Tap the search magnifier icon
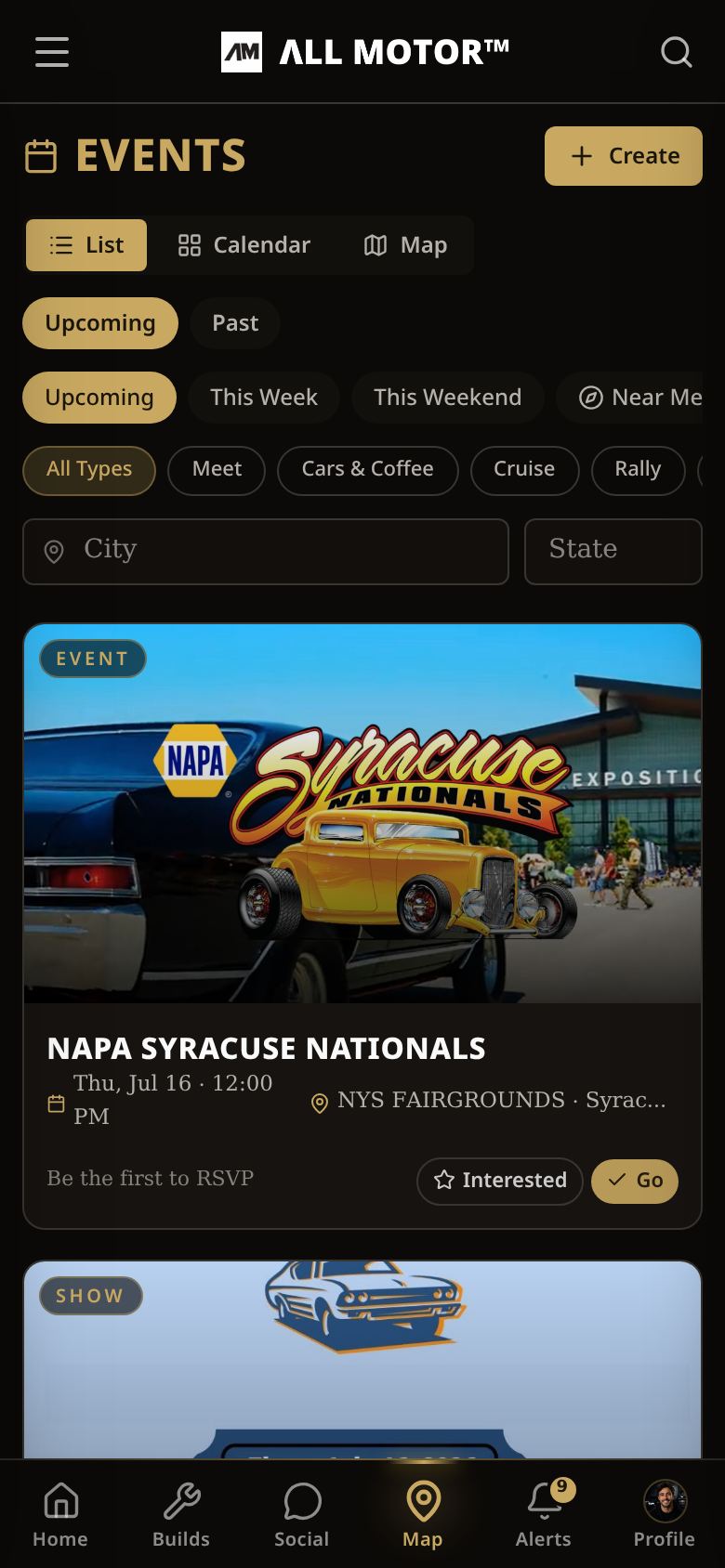Screen dimensions: 725x1568 click(676, 52)
